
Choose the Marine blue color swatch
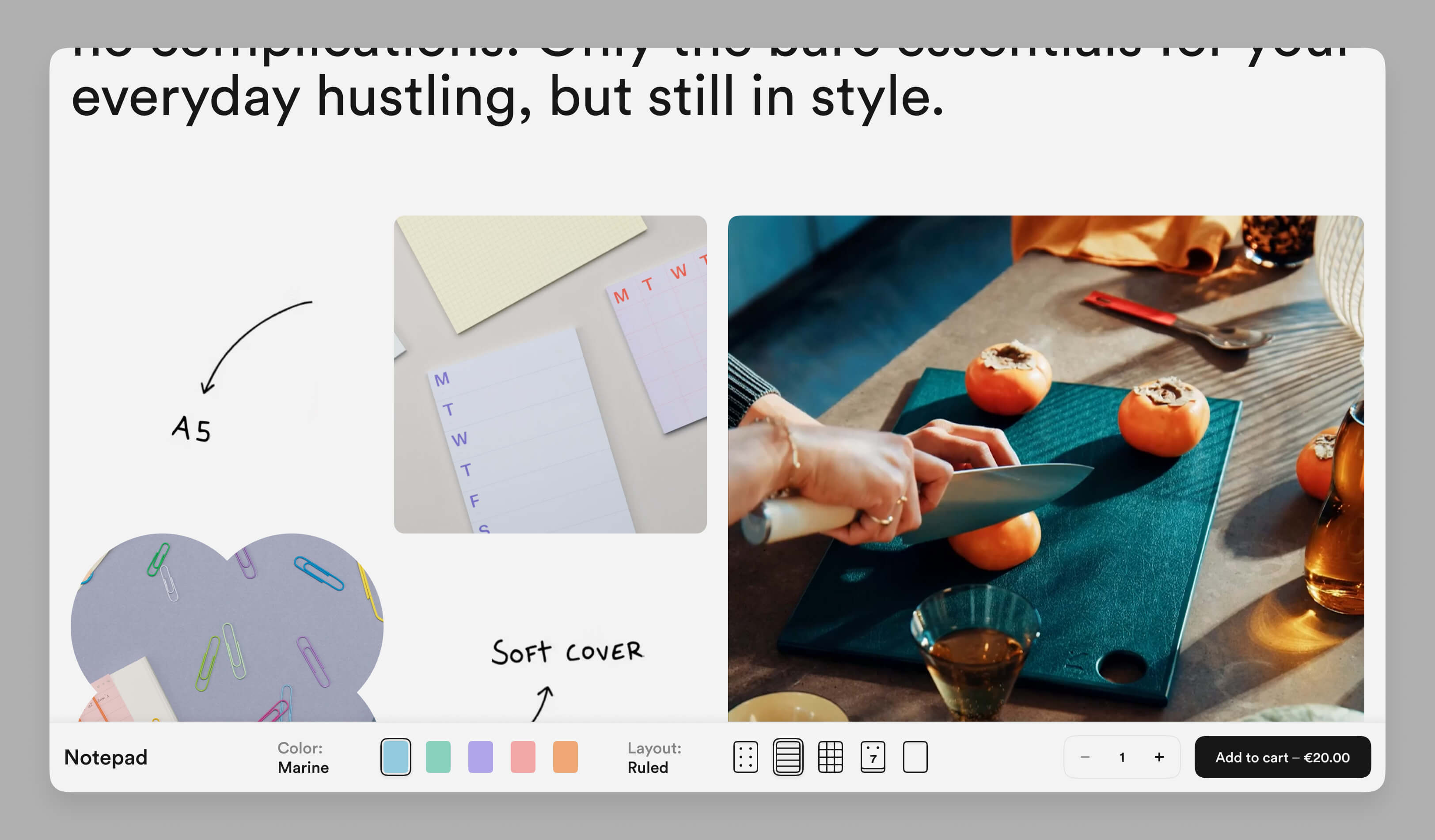click(x=396, y=757)
